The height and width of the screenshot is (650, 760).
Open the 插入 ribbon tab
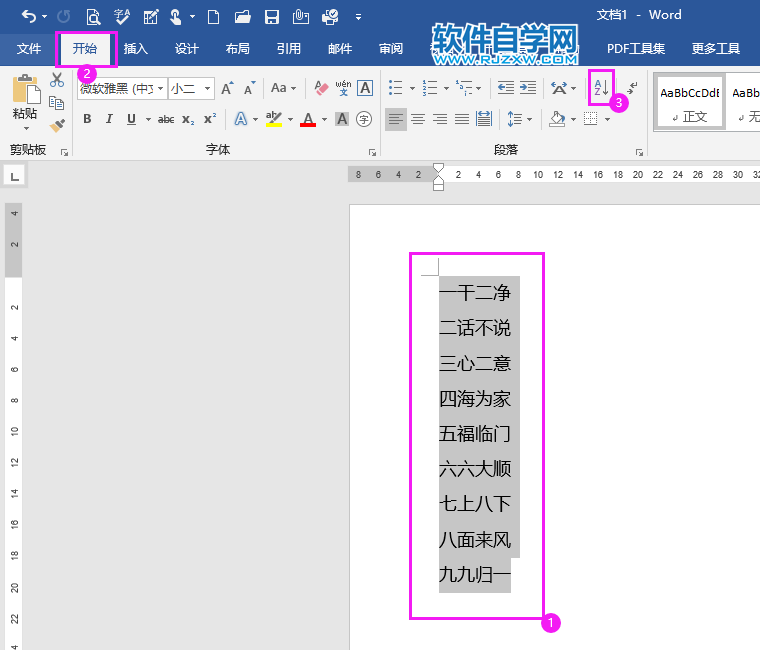point(136,49)
